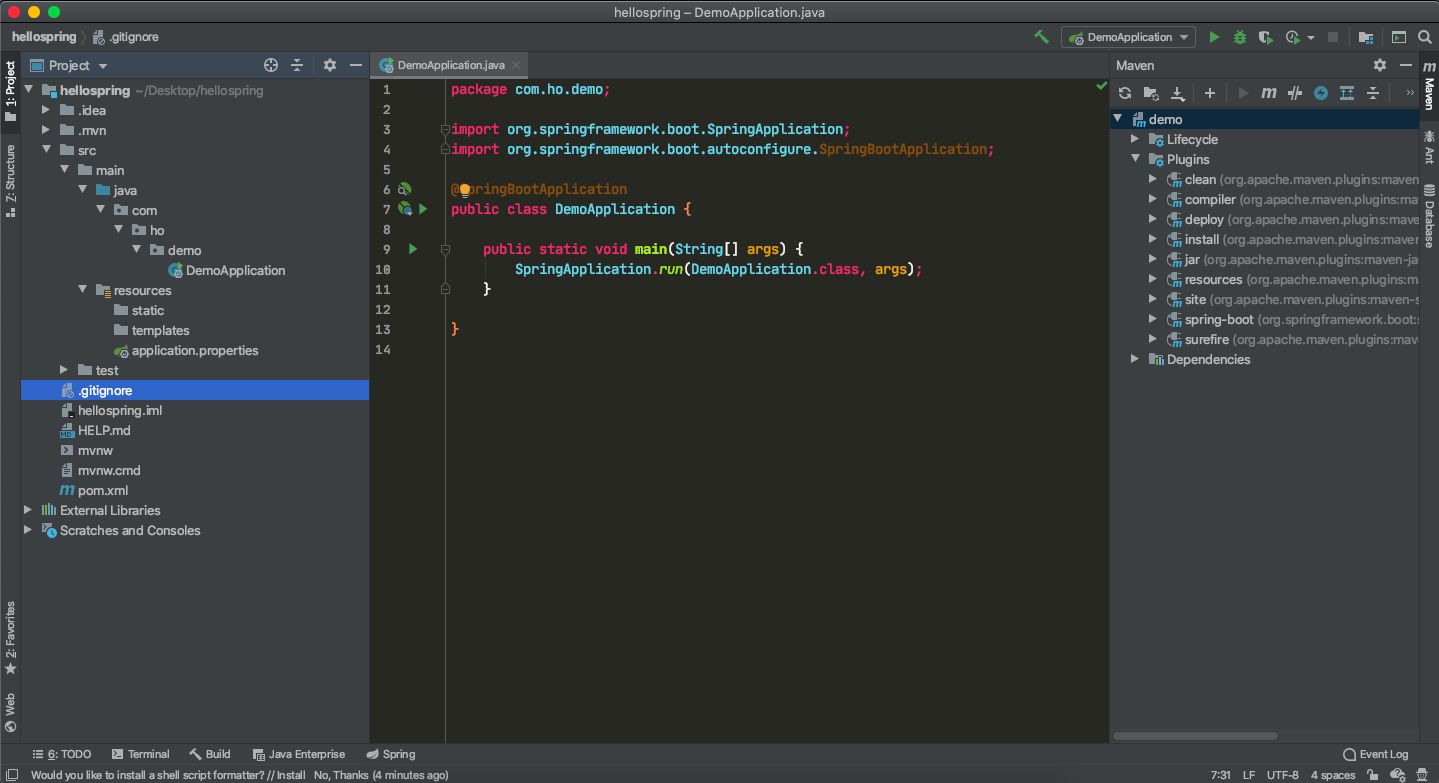Viewport: 1439px width, 783px height.
Task: Toggle file read-only lock in status bar
Action: coord(1373,775)
